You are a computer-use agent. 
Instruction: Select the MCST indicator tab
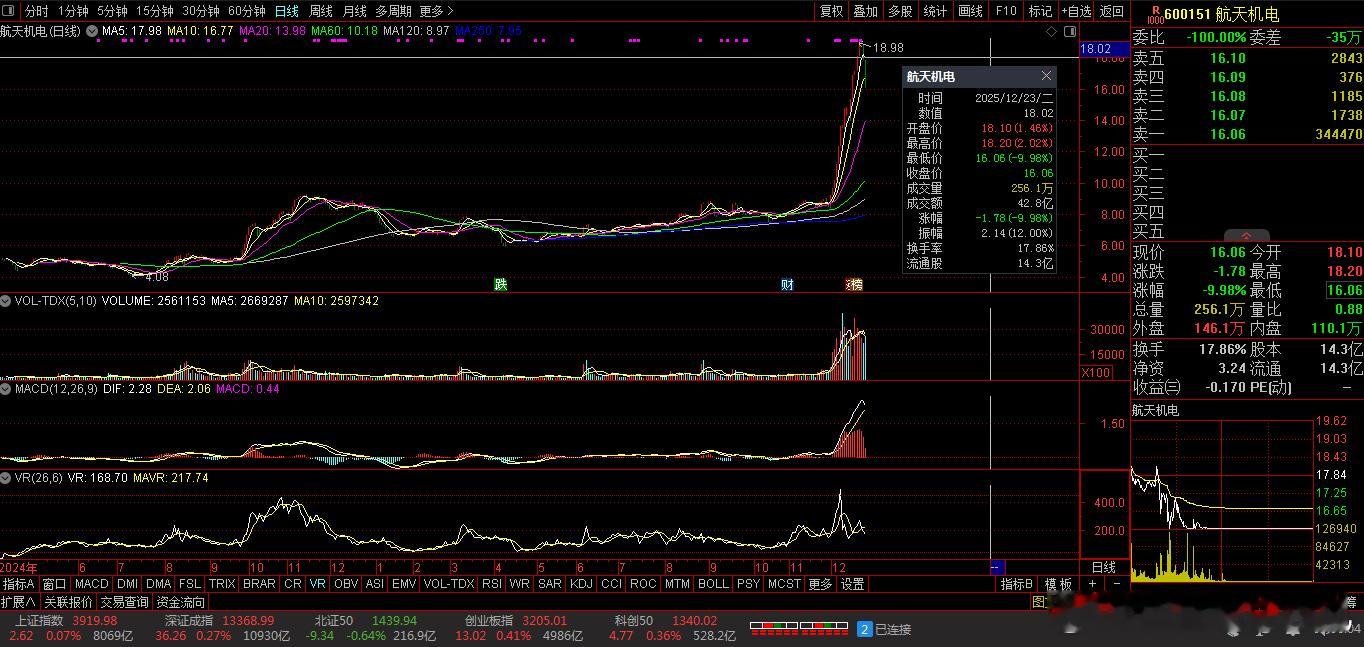point(784,584)
